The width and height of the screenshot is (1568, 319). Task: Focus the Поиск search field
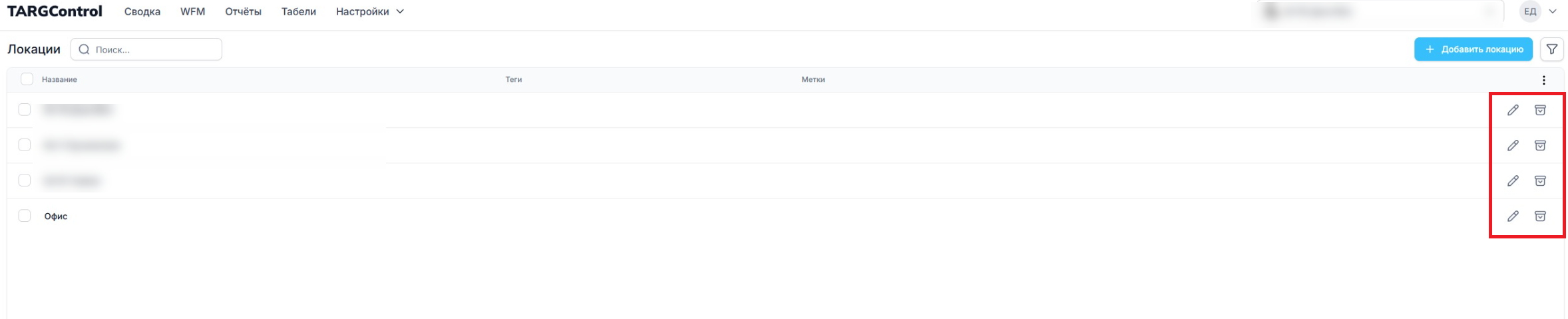(153, 49)
